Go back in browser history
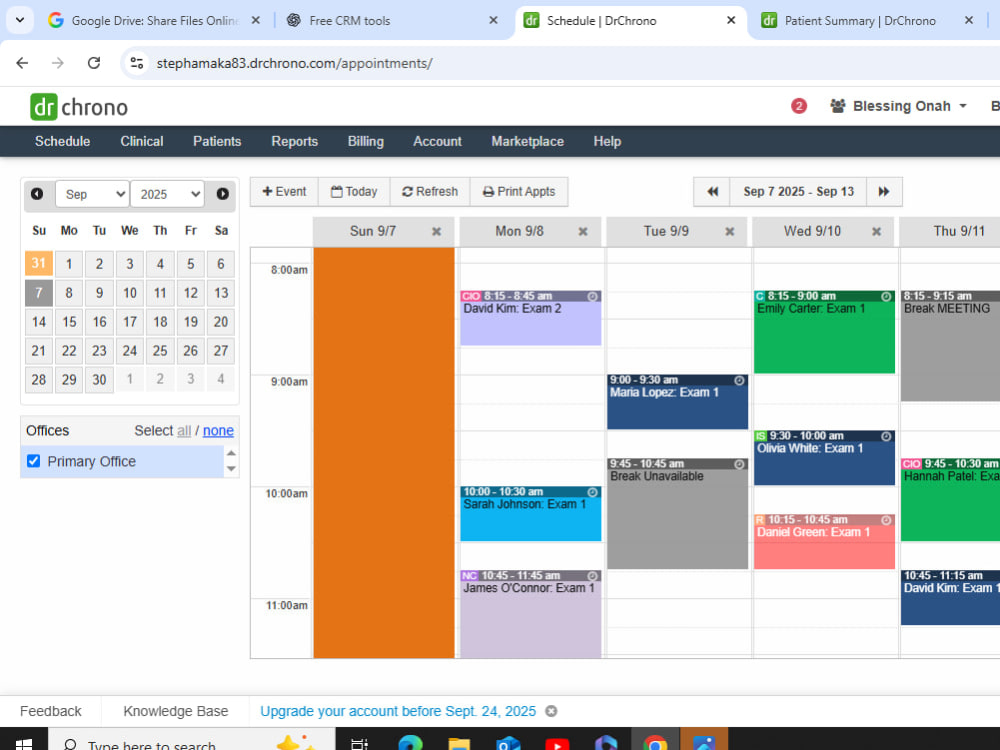This screenshot has height=750, width=1000. point(22,62)
